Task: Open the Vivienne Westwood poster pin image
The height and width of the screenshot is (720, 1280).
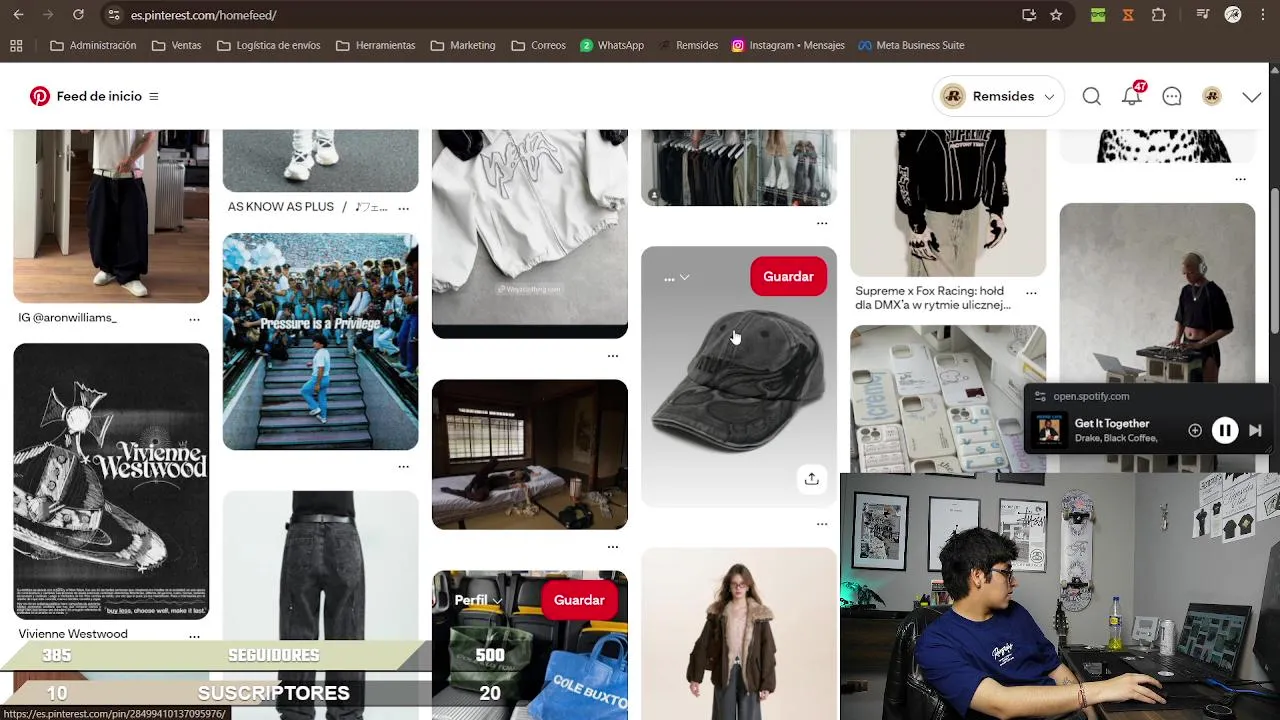Action: pyautogui.click(x=111, y=482)
